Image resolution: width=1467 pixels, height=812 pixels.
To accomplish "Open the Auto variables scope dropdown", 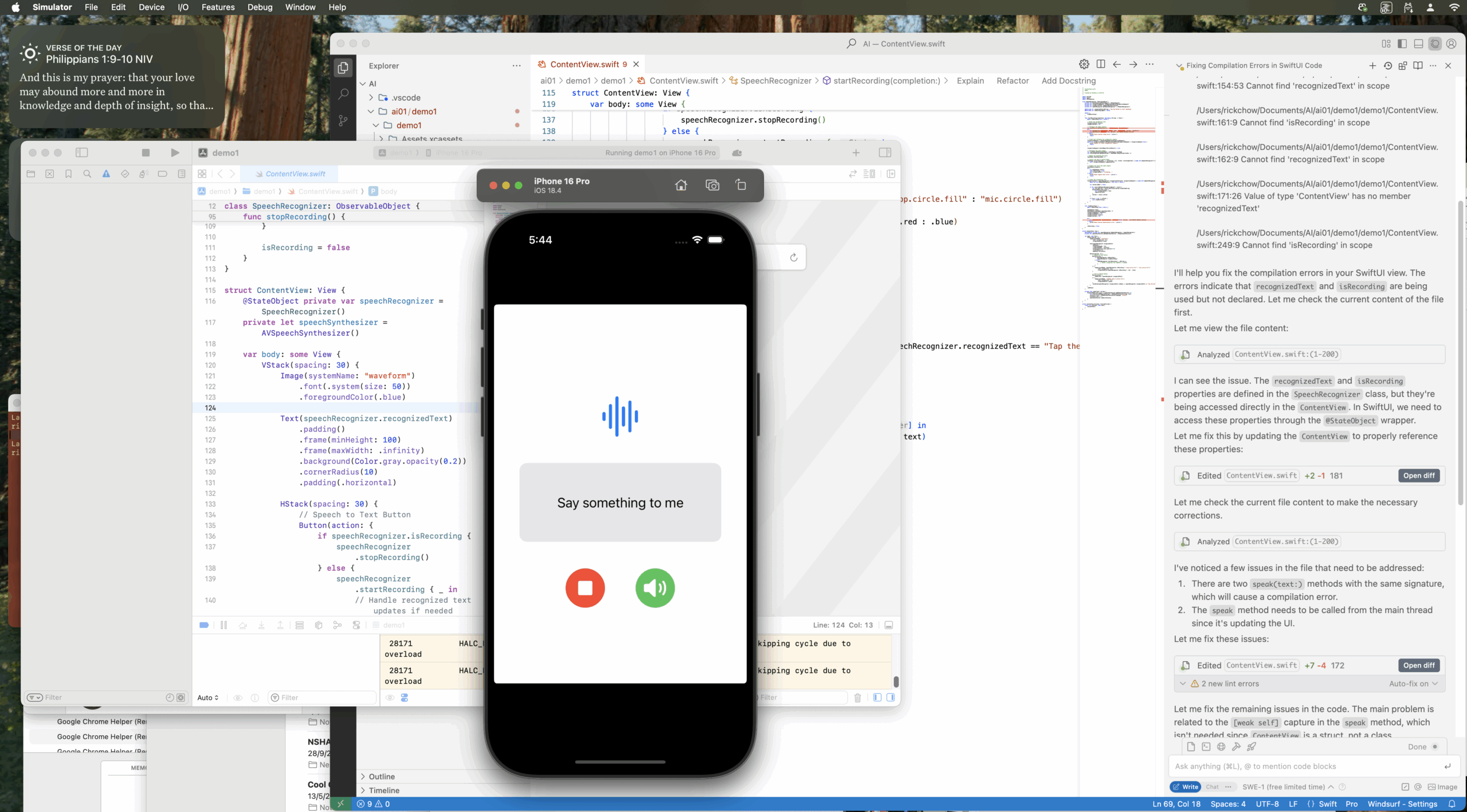I will (208, 697).
